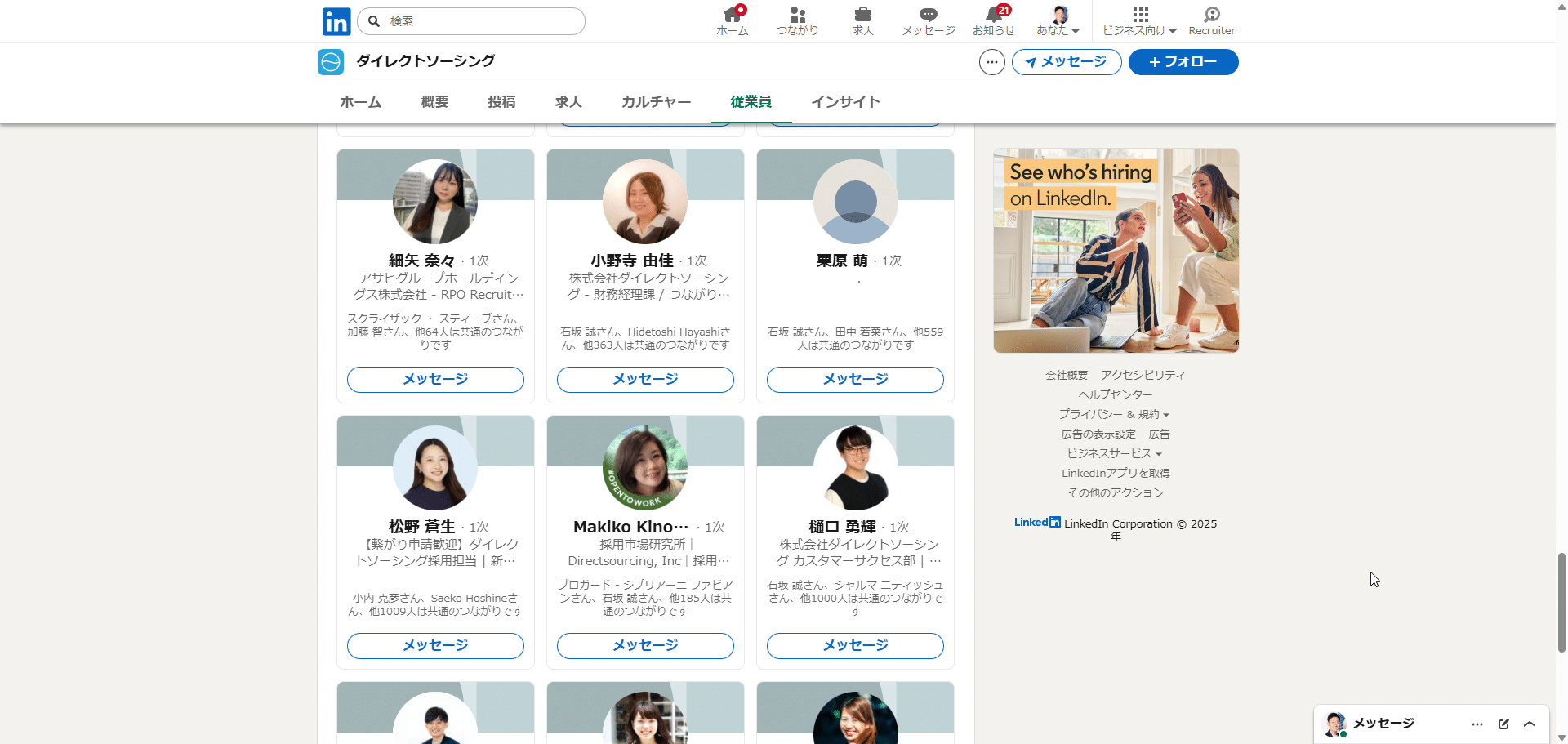Switch to the カルチャー tab
The height and width of the screenshot is (744, 1568).
pyautogui.click(x=657, y=102)
